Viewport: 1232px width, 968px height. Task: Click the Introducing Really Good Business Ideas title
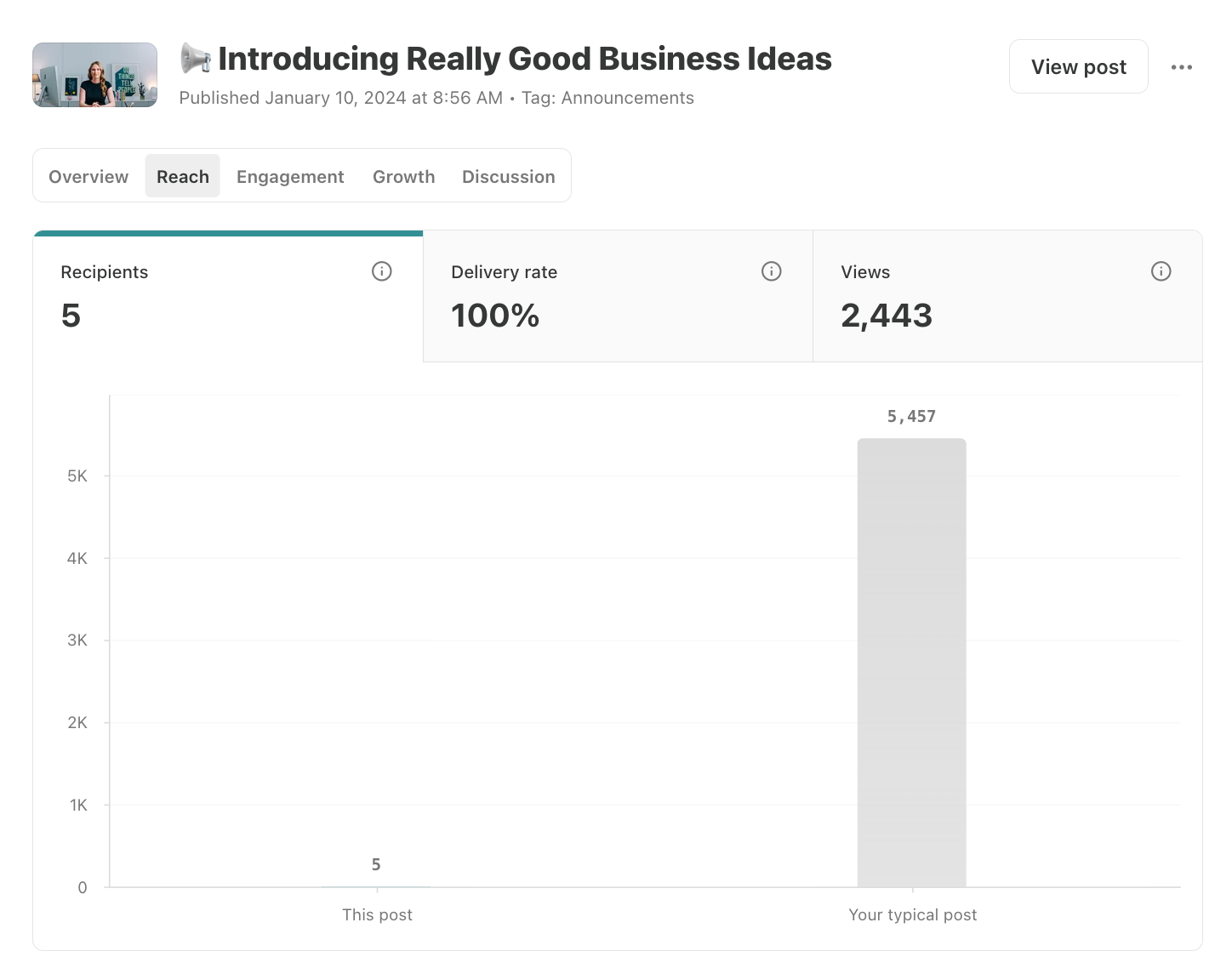tap(524, 59)
